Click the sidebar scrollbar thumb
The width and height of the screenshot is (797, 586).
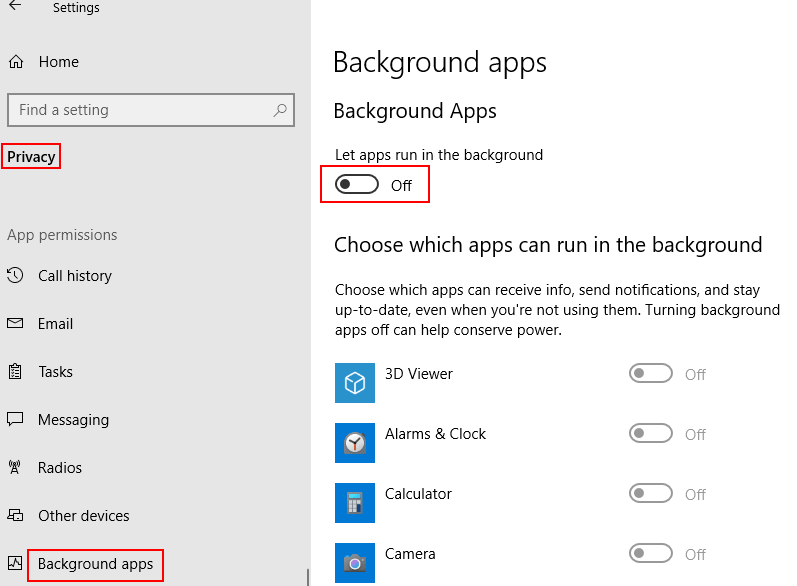tap(308, 577)
